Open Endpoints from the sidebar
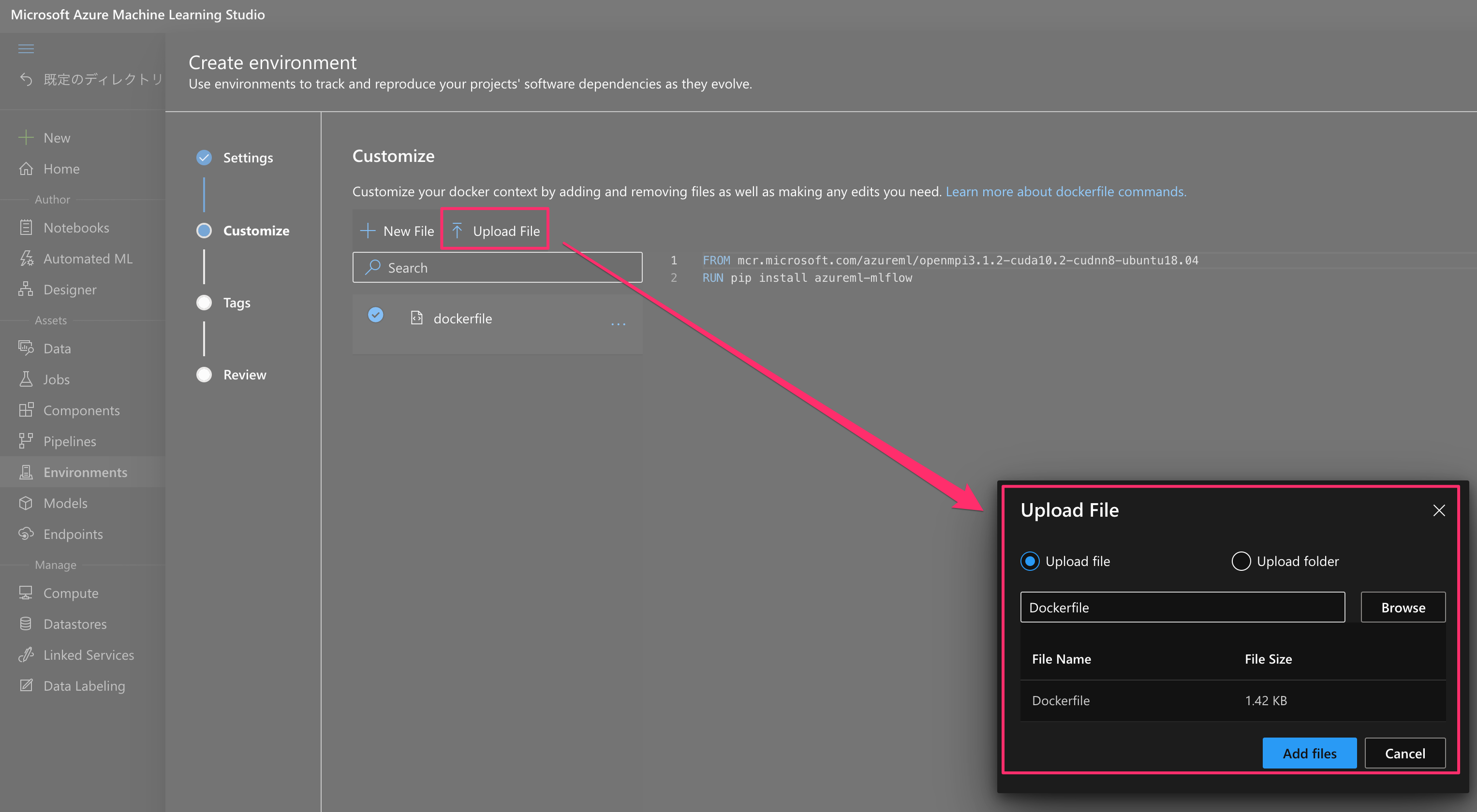The image size is (1477, 812). pos(73,534)
